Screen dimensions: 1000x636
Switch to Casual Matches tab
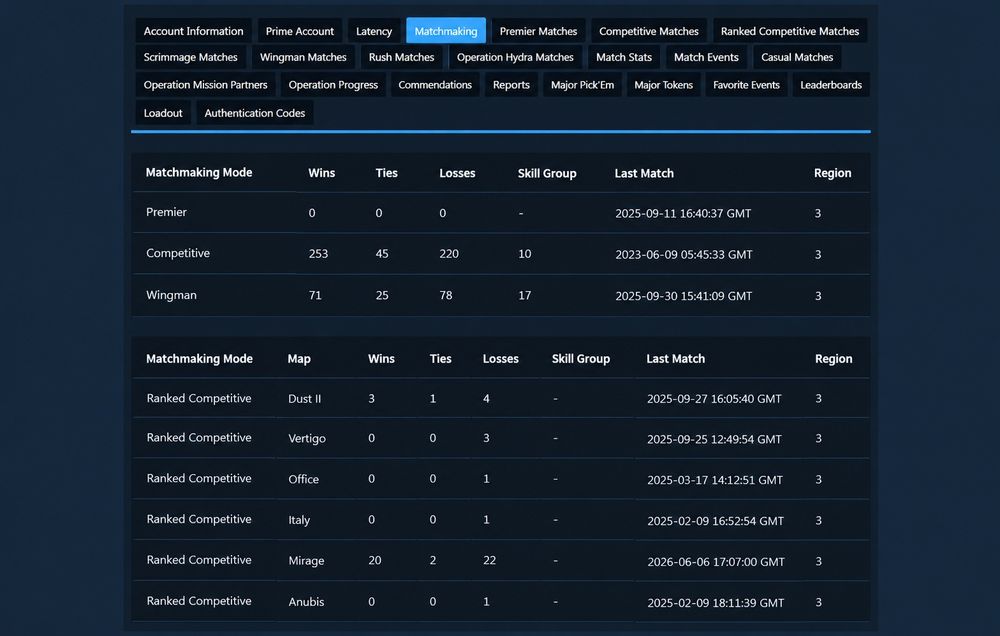[x=797, y=57]
